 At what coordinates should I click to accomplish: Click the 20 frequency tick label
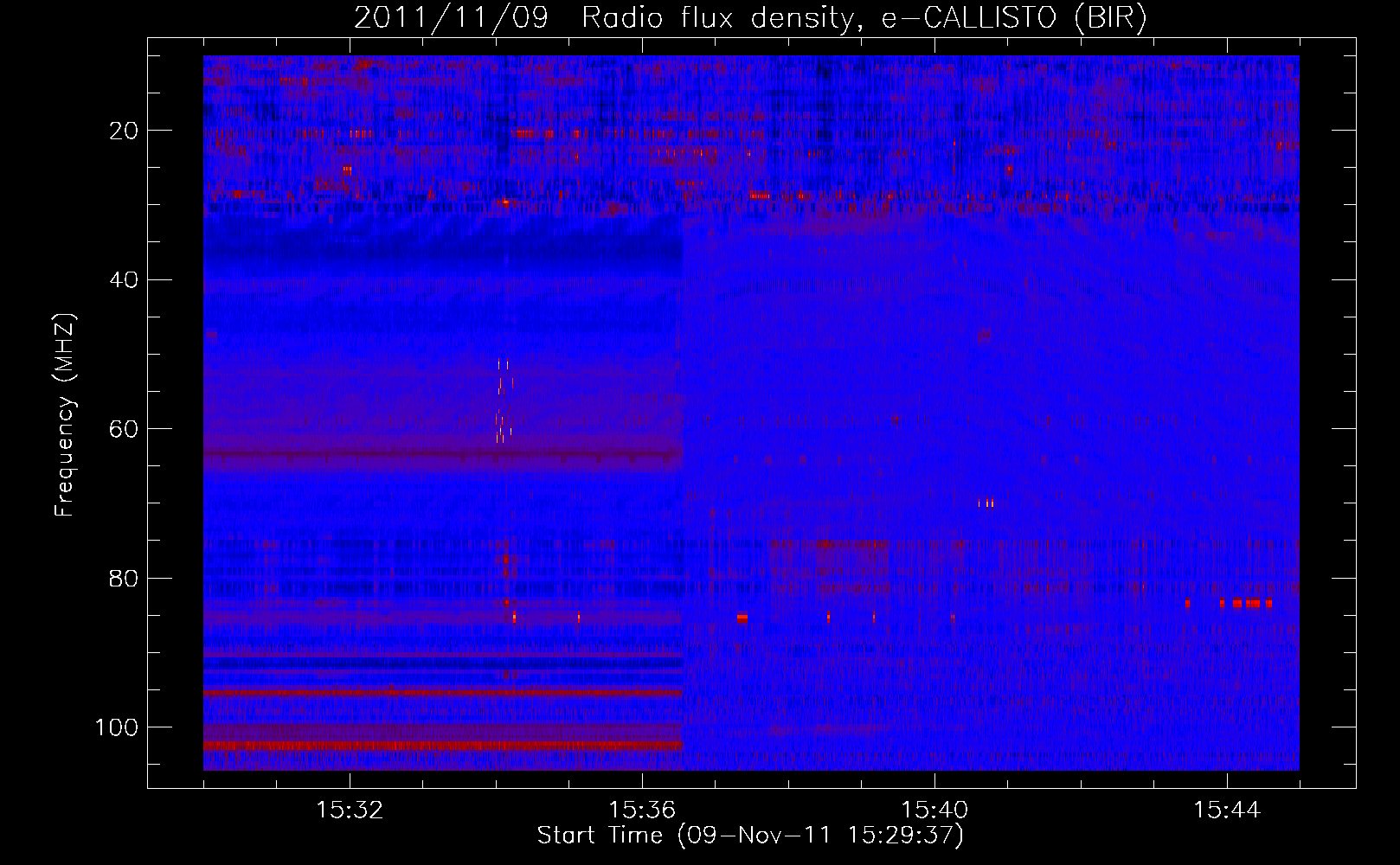(125, 131)
